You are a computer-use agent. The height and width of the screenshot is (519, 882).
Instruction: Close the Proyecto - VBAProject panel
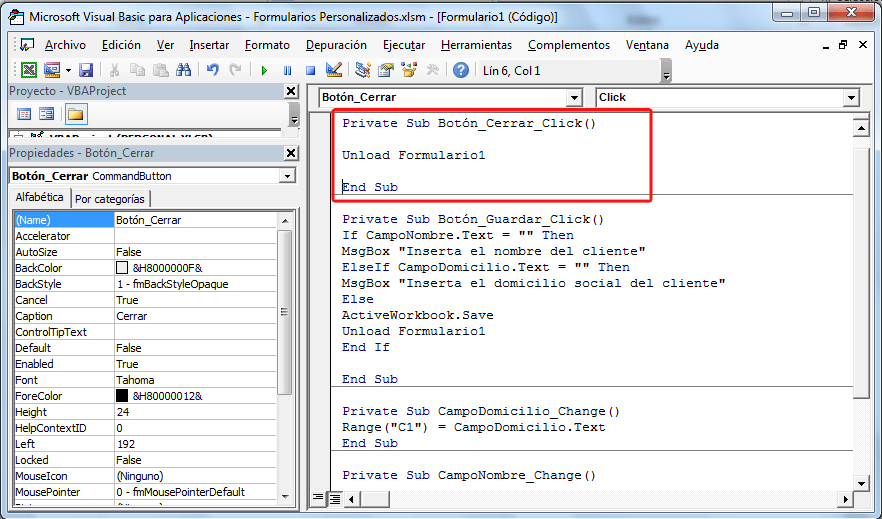[x=291, y=91]
